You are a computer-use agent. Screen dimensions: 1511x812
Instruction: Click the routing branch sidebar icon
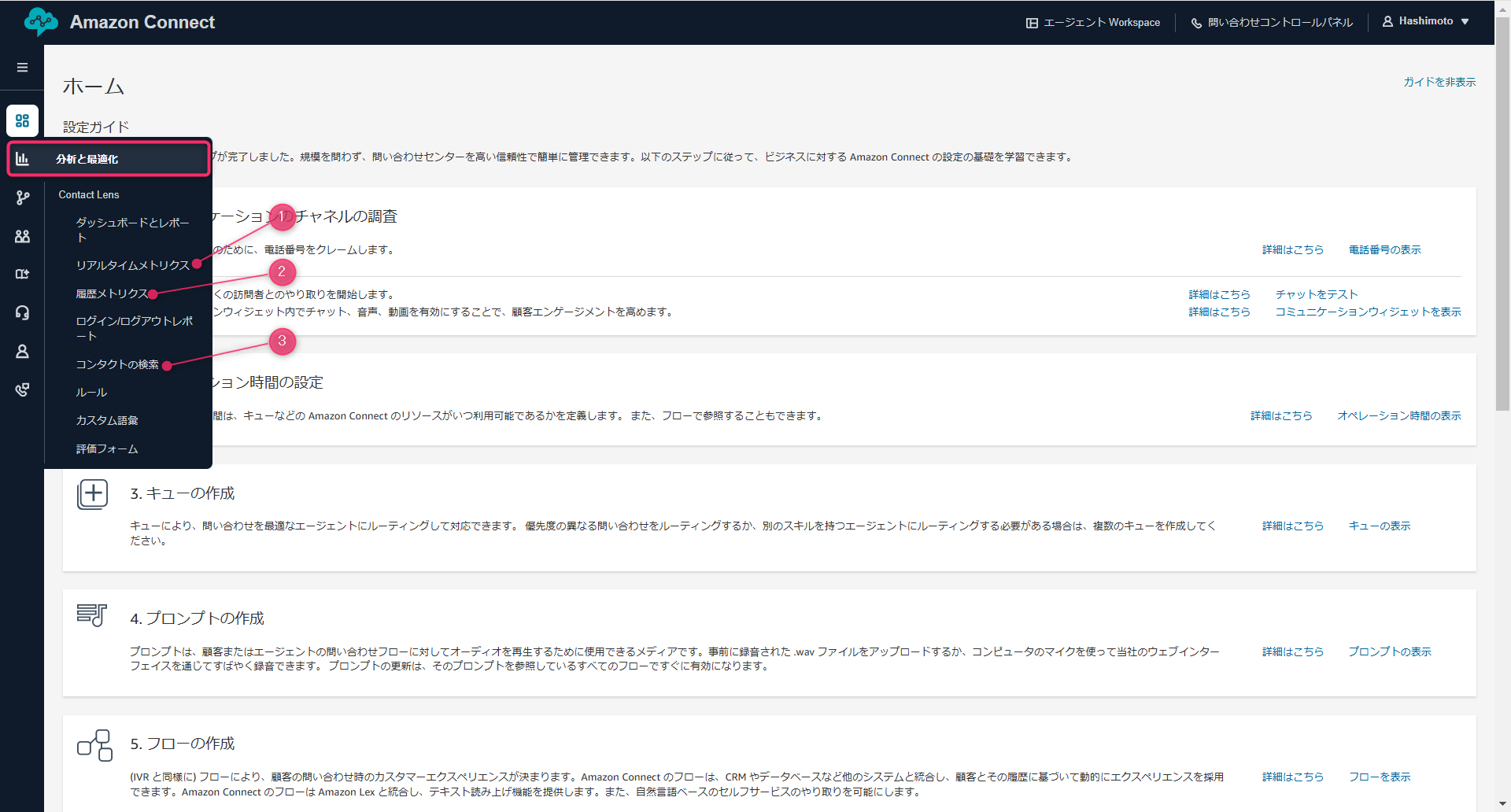click(x=22, y=197)
